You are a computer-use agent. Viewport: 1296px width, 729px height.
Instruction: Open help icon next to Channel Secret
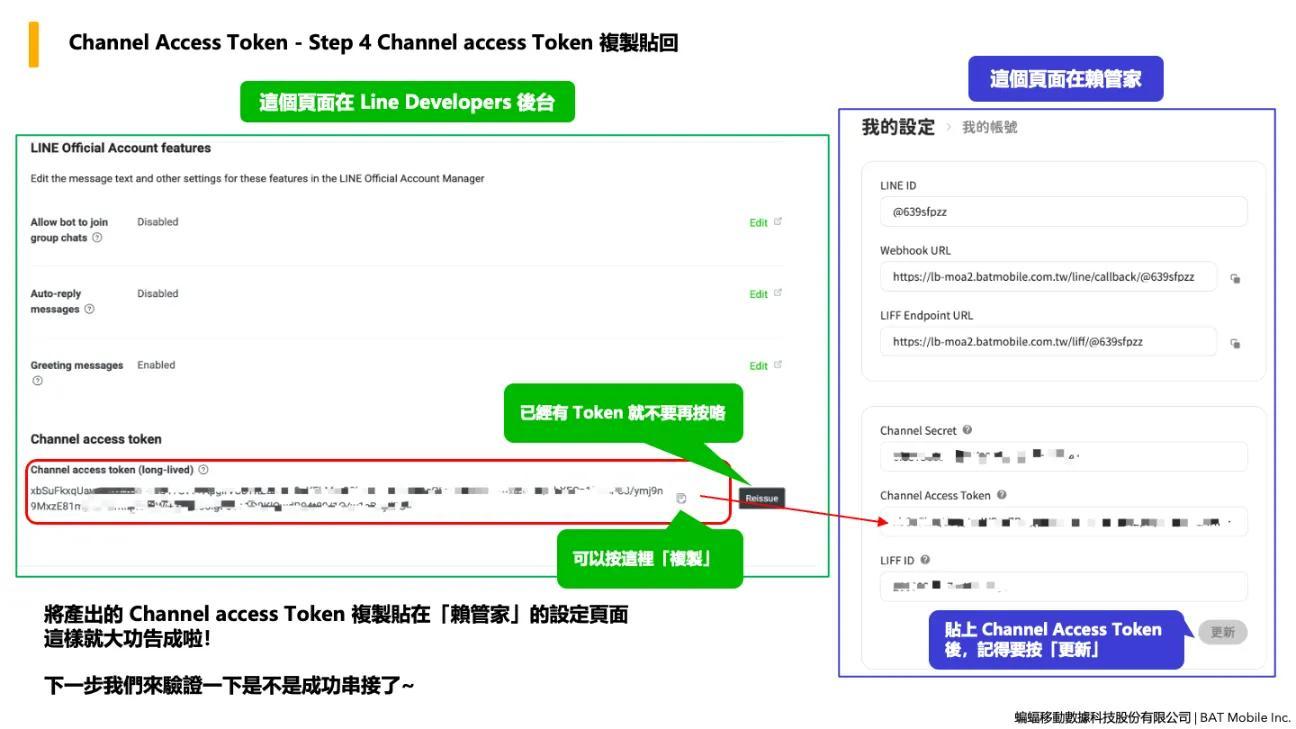(x=967, y=431)
